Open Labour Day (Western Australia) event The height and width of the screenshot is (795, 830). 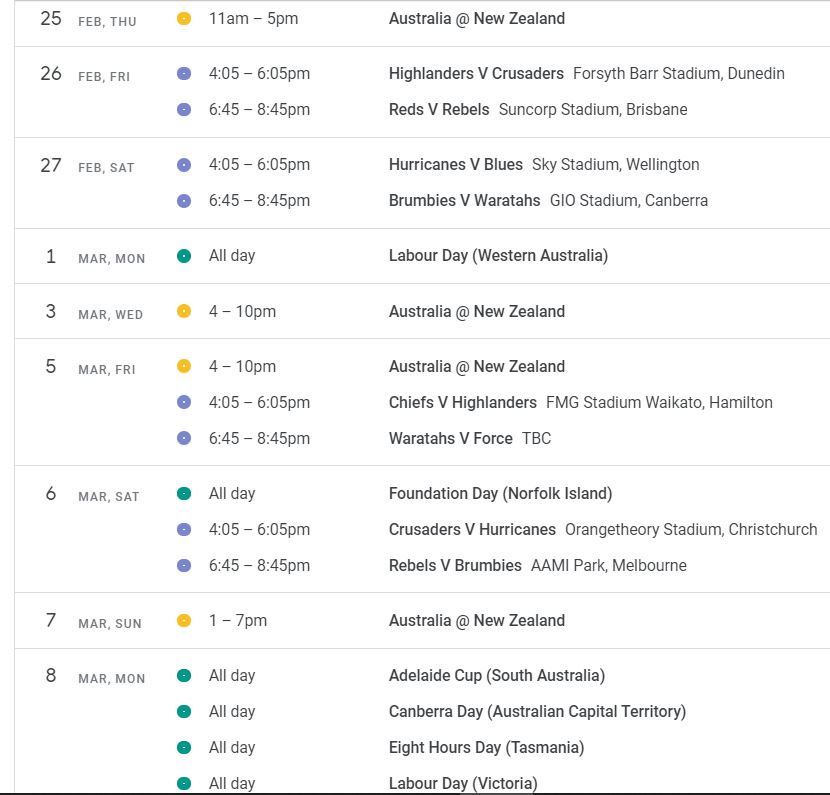click(500, 256)
